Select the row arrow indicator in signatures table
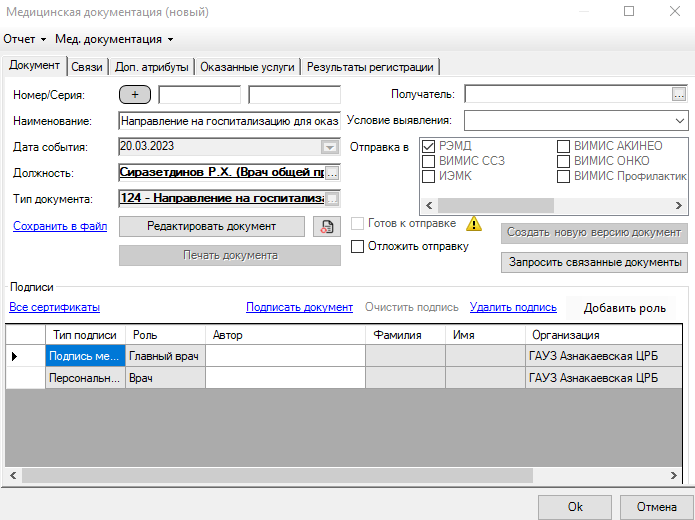 (15, 356)
